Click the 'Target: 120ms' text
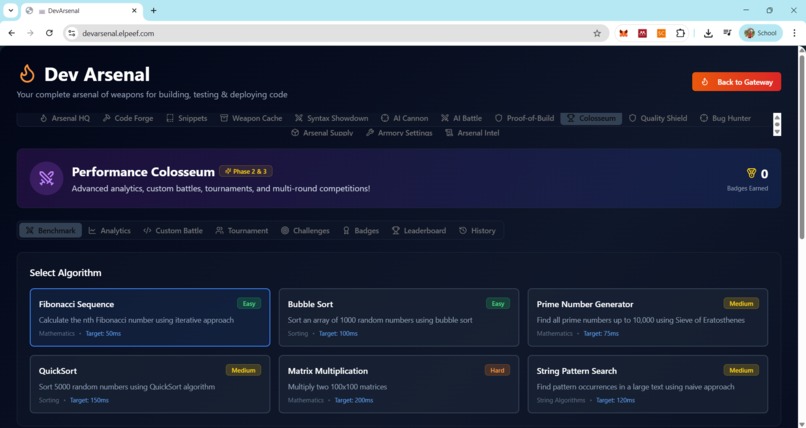Image resolution: width=806 pixels, height=428 pixels. (x=615, y=400)
